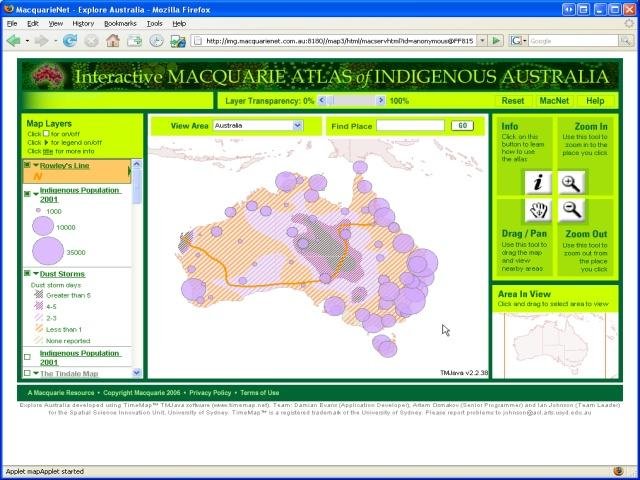Toggle Dust Storms layer checkbox
The image size is (640, 480).
coord(27,273)
